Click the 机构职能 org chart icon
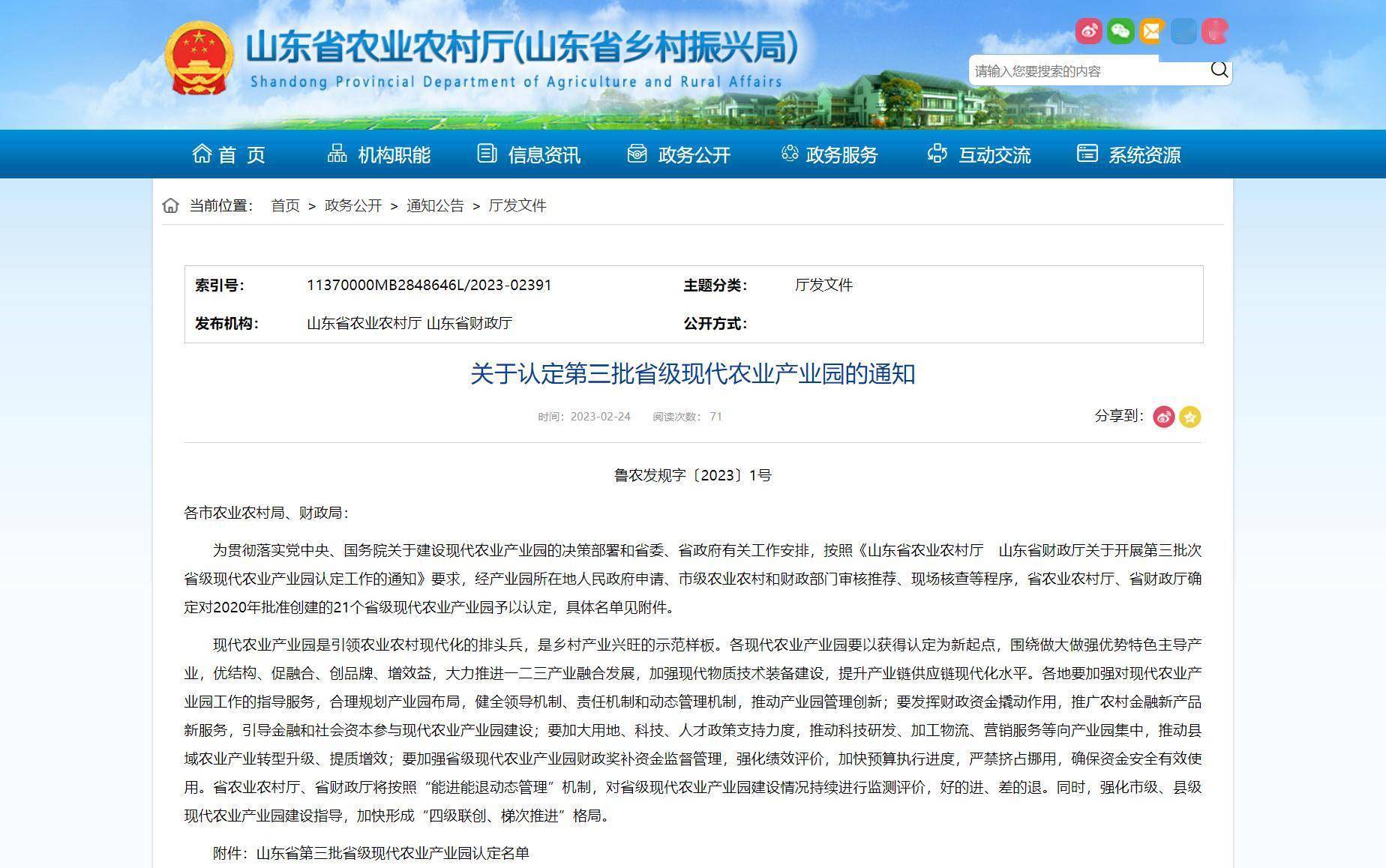This screenshot has height=868, width=1386. (x=337, y=154)
